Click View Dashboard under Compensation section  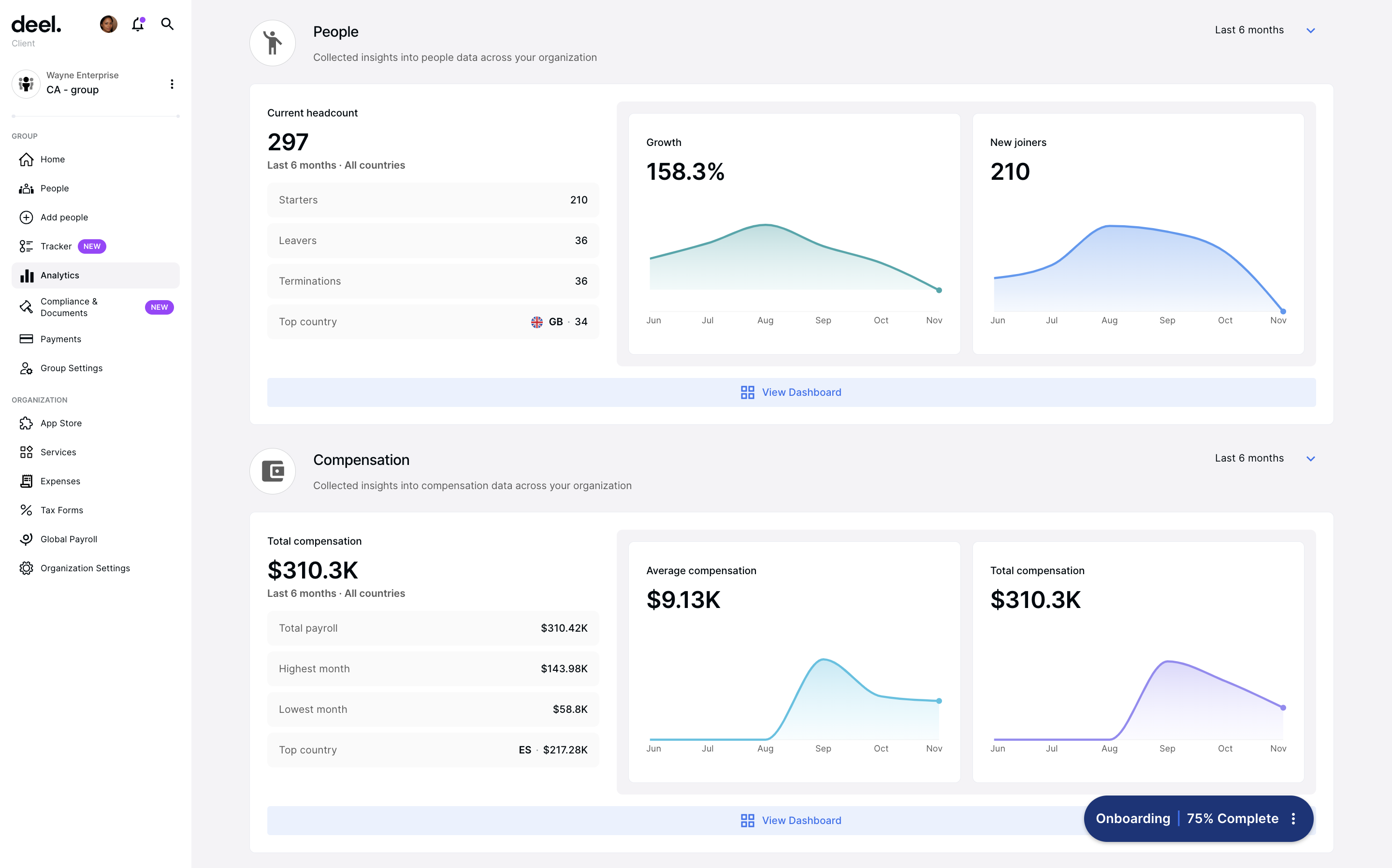click(x=791, y=821)
